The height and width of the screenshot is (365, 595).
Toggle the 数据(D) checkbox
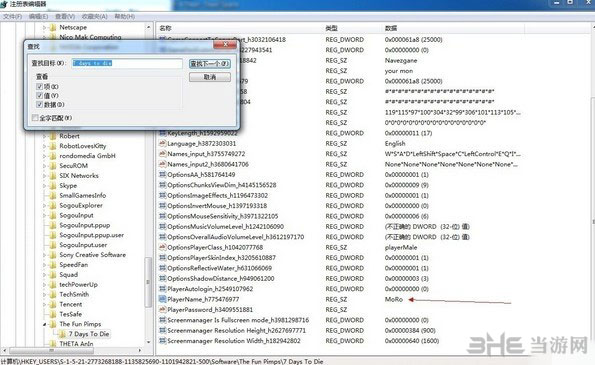pyautogui.click(x=39, y=104)
